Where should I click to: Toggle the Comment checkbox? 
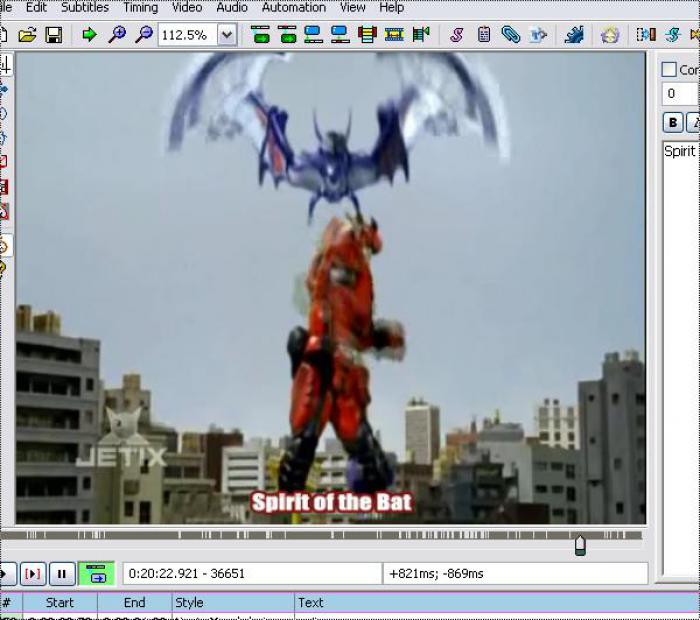(x=669, y=69)
